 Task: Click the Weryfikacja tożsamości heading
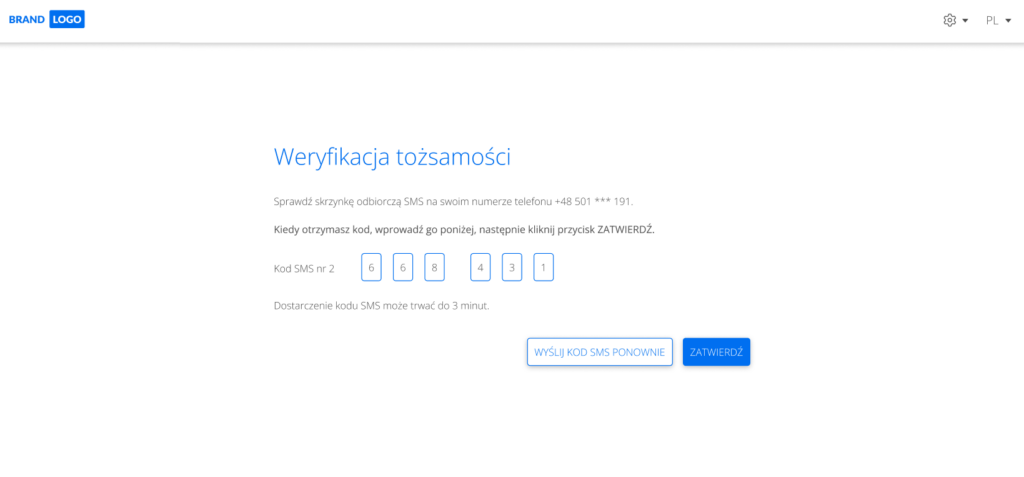[x=392, y=157]
